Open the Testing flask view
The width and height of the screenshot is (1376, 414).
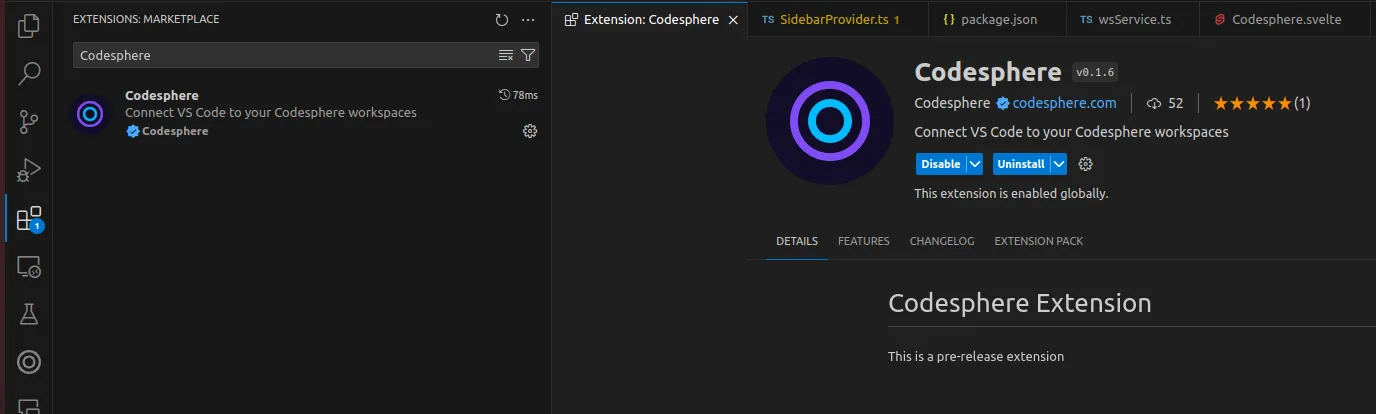pos(29,315)
